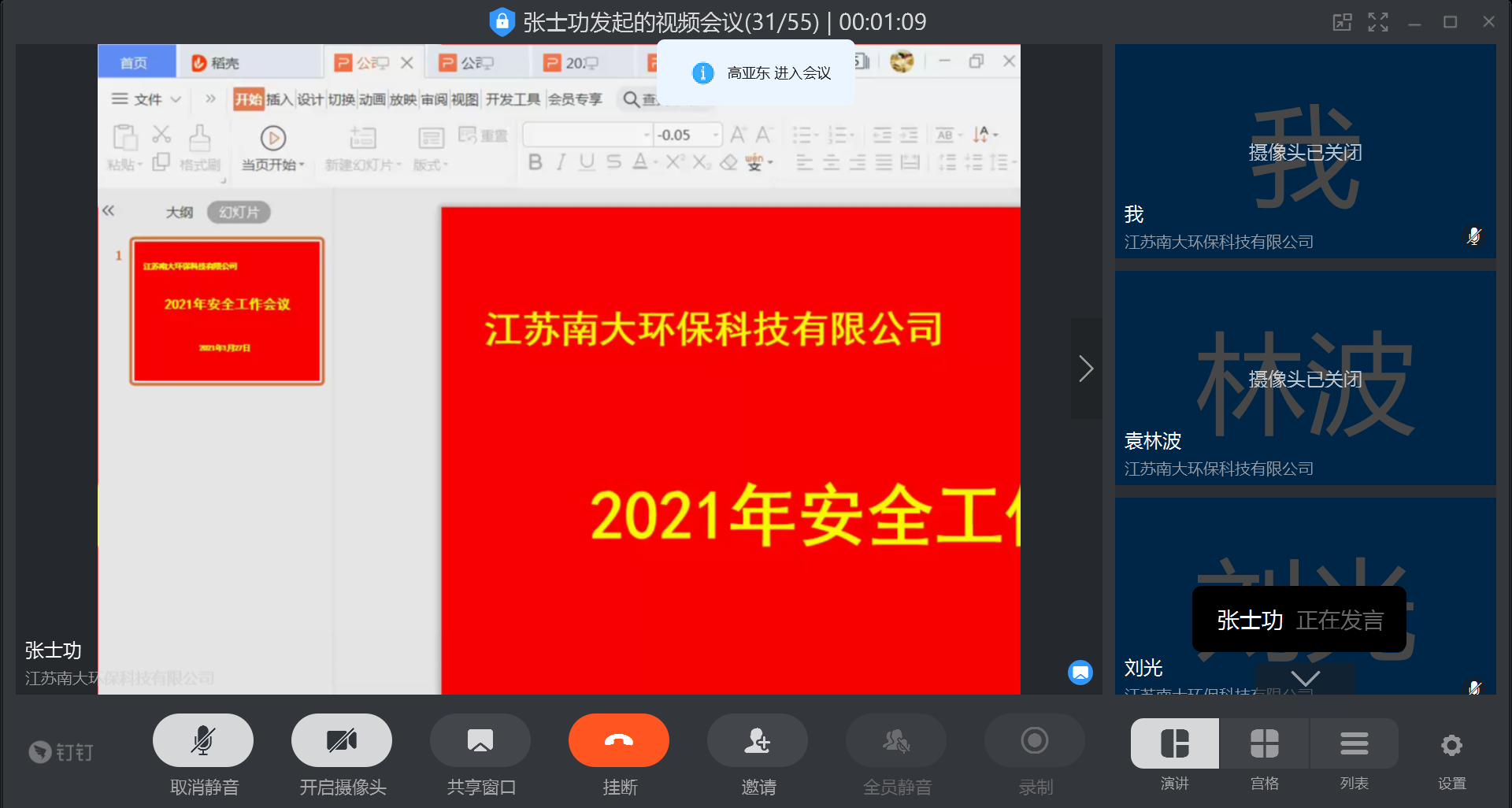1512x808 pixels.
Task: Unmute your microphone
Action: click(x=202, y=740)
